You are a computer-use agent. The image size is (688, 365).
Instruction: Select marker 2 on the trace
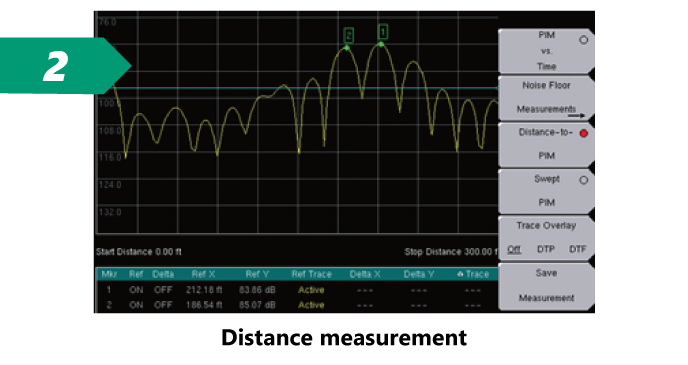pyautogui.click(x=349, y=36)
